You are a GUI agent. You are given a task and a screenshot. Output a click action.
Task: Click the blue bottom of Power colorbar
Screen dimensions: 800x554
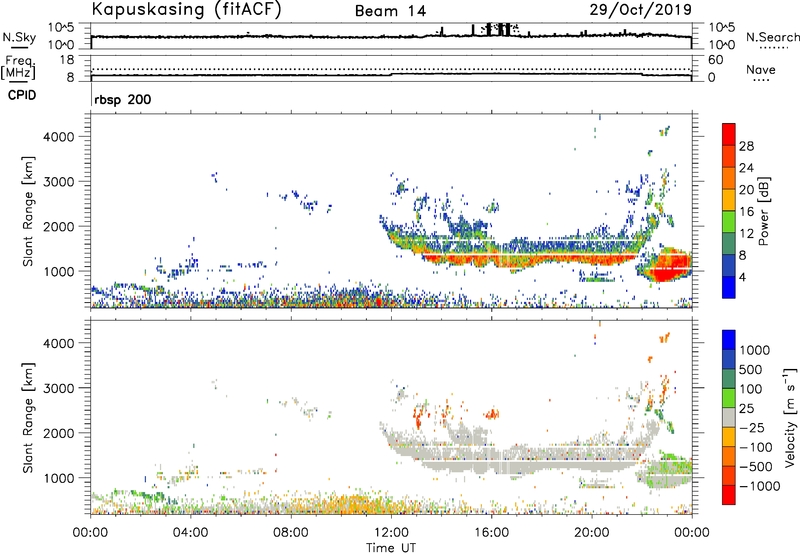point(729,287)
